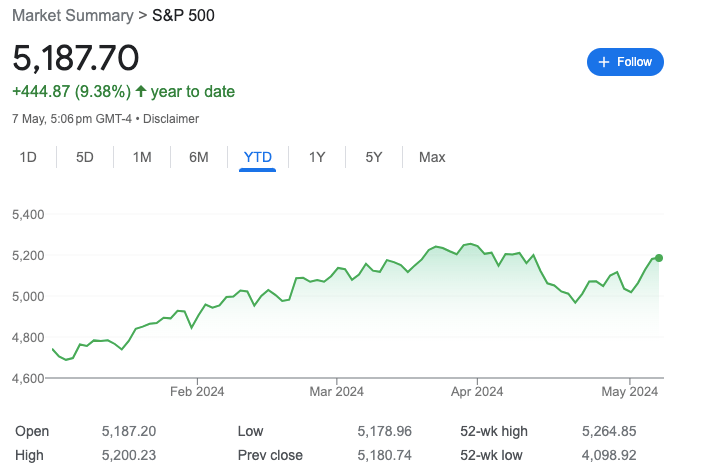Click the Mar 2024 axis label
This screenshot has height=471, width=701.
(336, 392)
